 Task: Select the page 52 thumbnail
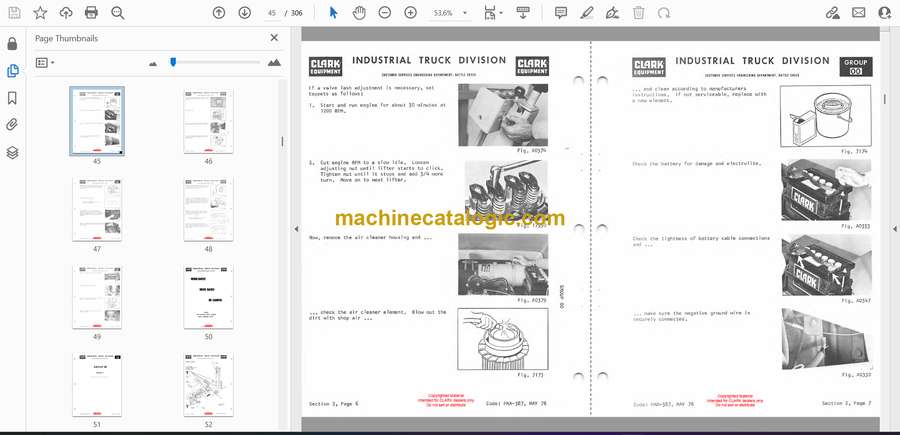[x=208, y=384]
